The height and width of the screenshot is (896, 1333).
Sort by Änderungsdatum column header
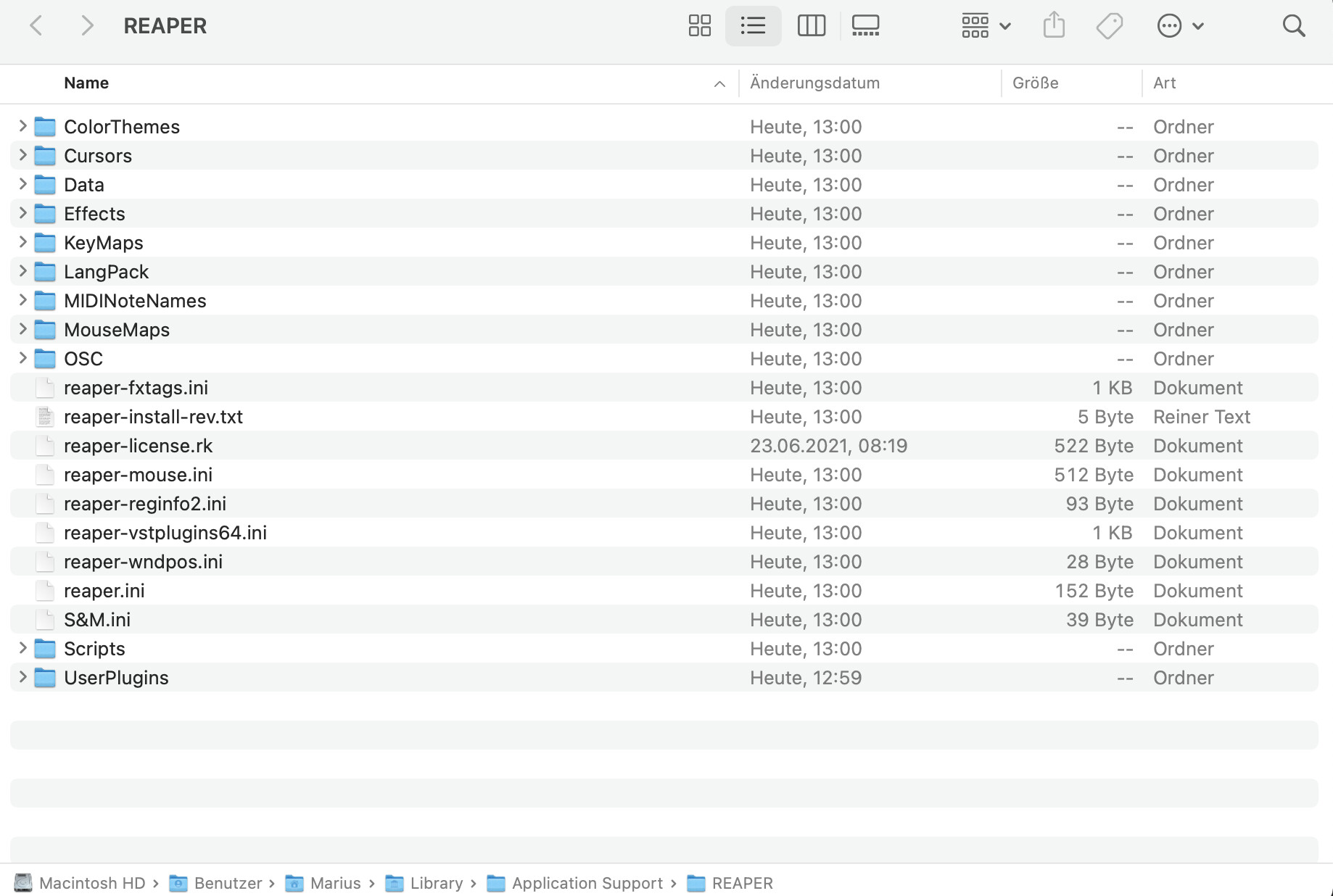pyautogui.click(x=814, y=83)
